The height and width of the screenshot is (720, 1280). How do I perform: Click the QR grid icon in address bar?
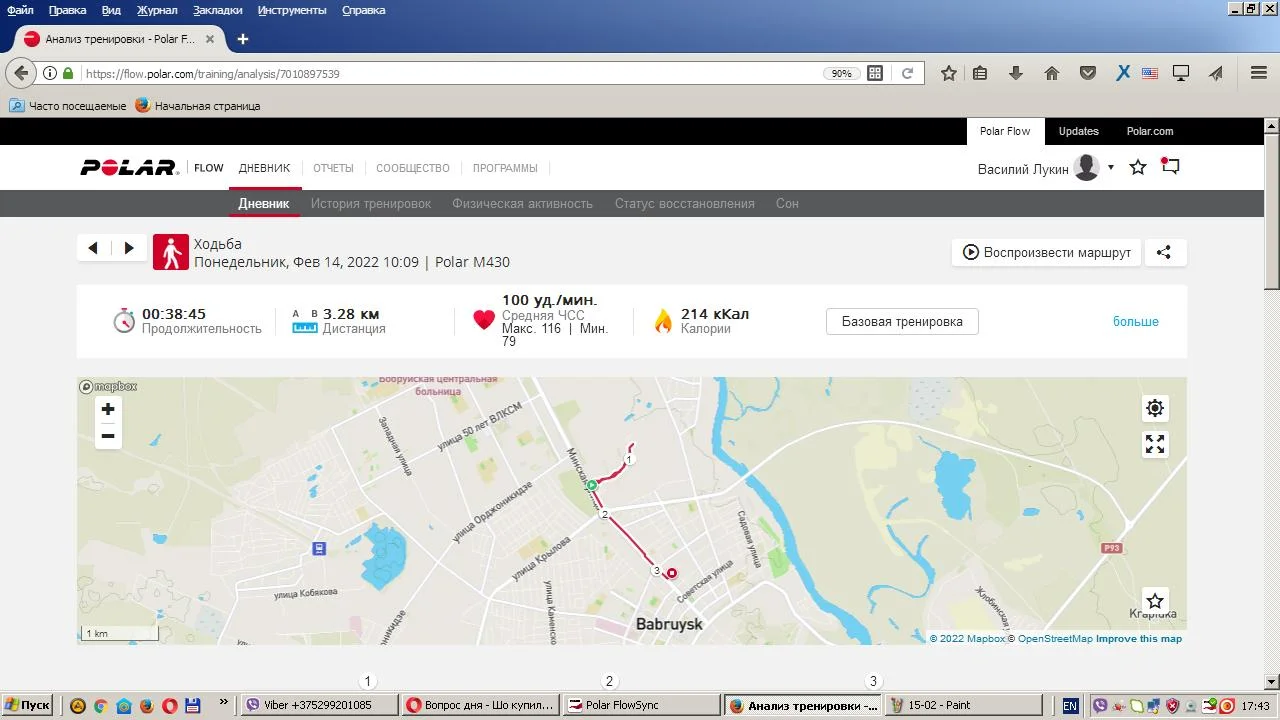(875, 73)
